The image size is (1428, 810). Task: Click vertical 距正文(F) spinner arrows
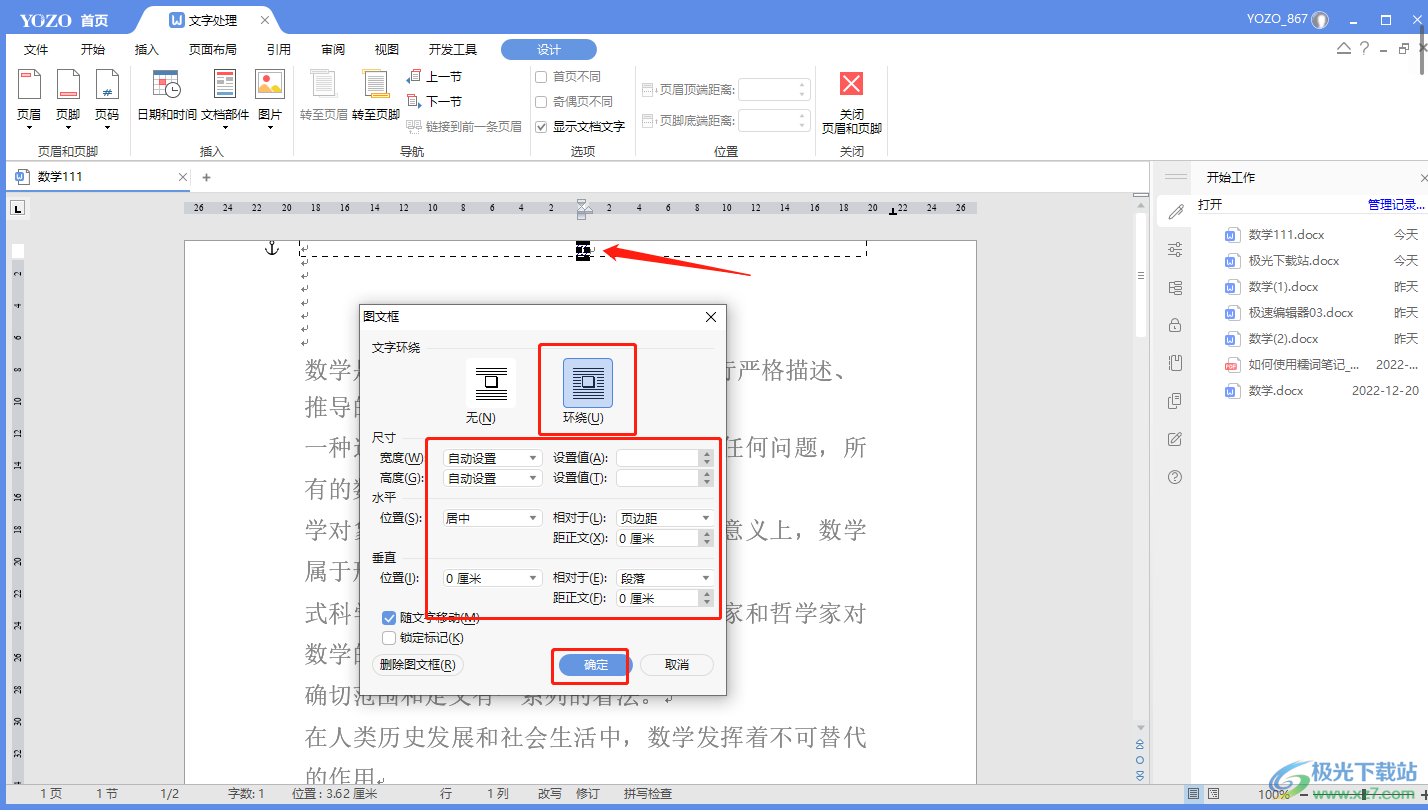coord(707,598)
